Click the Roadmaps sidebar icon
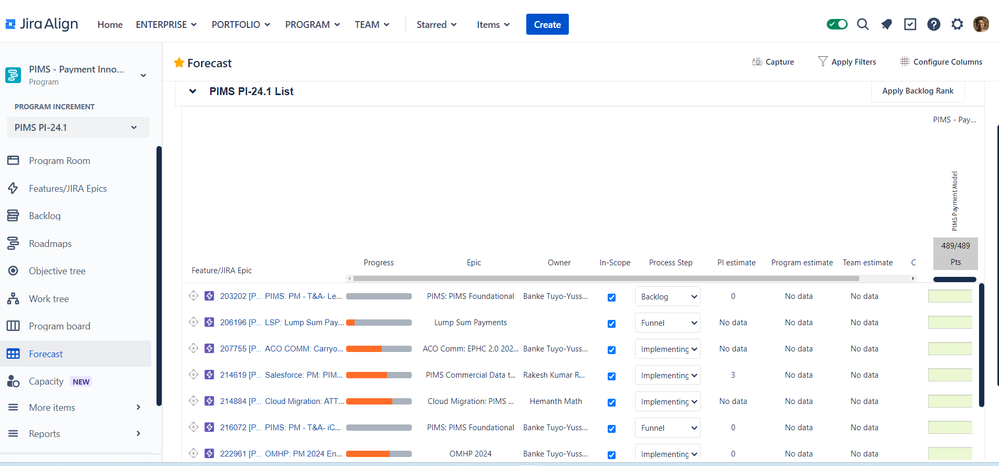Viewport: 999px width, 466px height. click(x=13, y=244)
